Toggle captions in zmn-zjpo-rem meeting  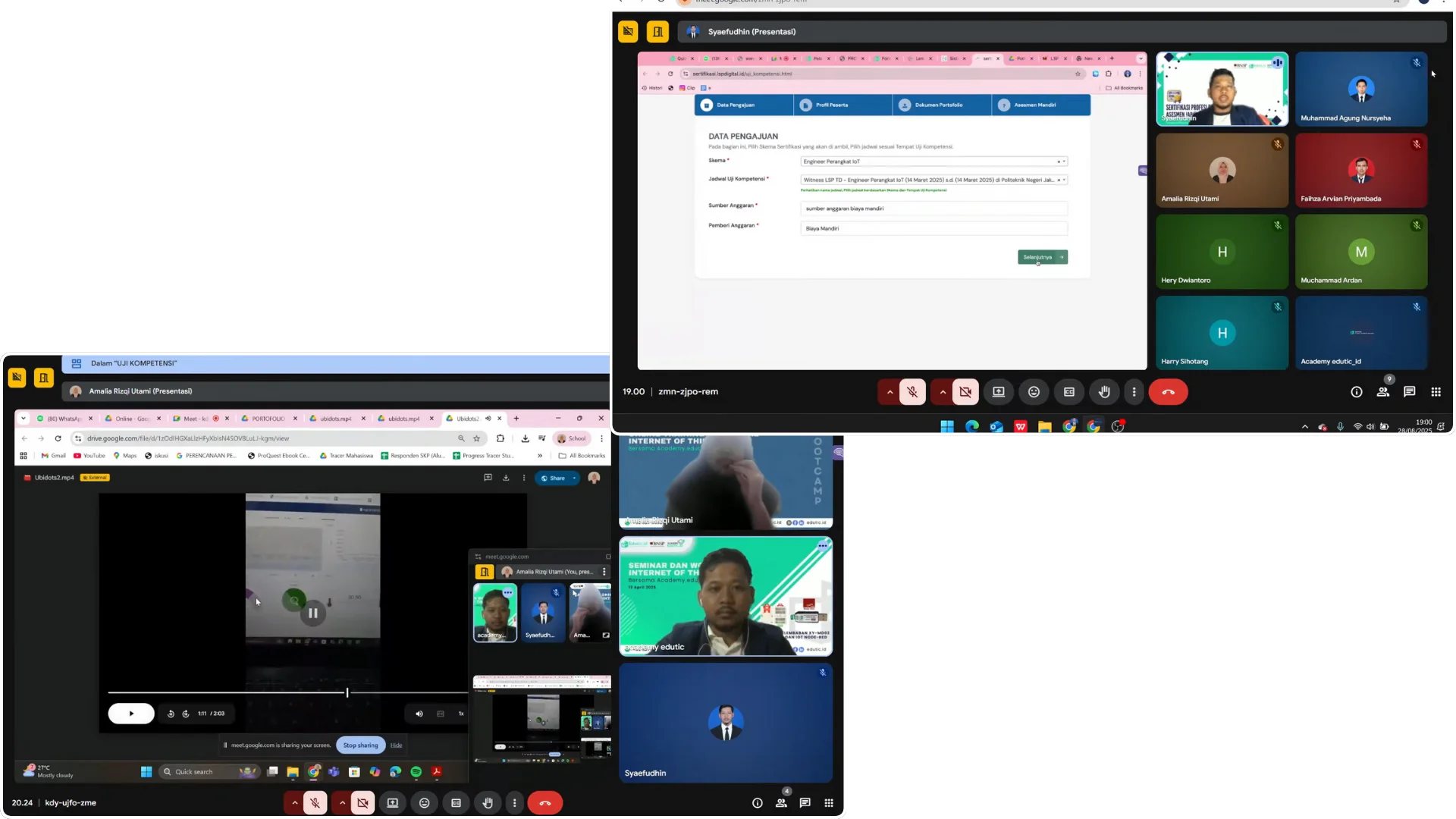coord(1069,392)
